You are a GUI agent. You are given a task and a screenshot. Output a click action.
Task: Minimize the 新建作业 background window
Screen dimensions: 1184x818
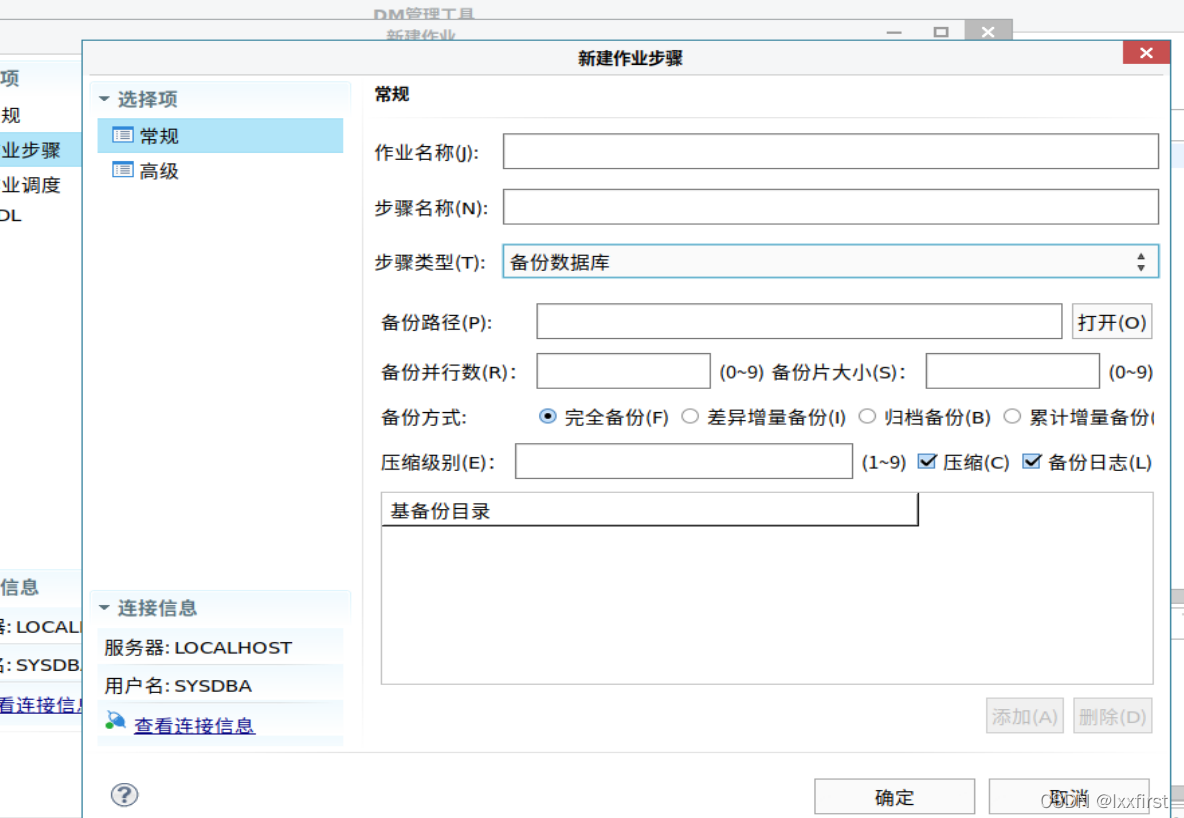(x=894, y=32)
